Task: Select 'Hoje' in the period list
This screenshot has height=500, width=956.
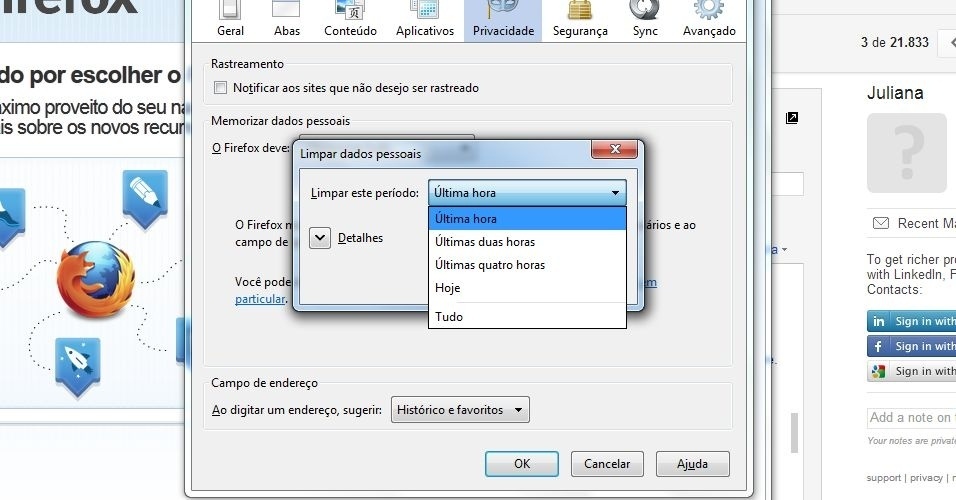Action: [x=527, y=288]
